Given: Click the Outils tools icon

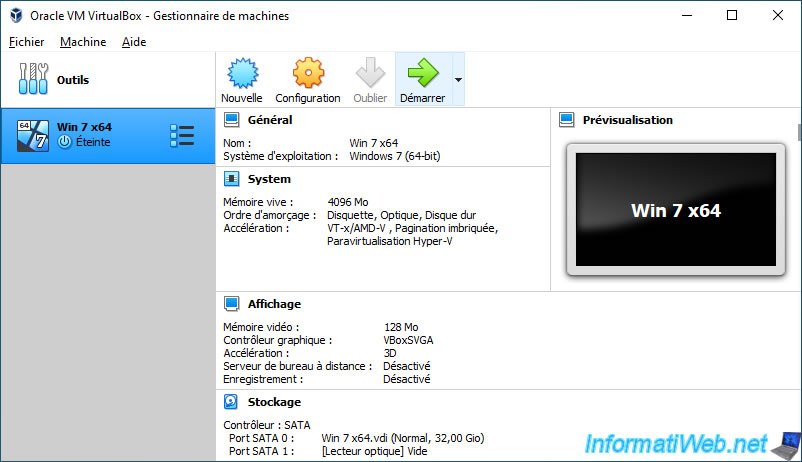Looking at the screenshot, I should pos(35,80).
